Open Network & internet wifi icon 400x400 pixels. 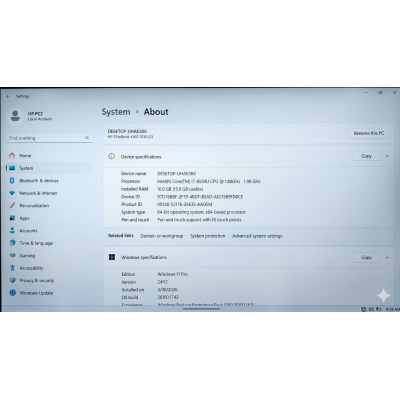[x=12, y=193]
